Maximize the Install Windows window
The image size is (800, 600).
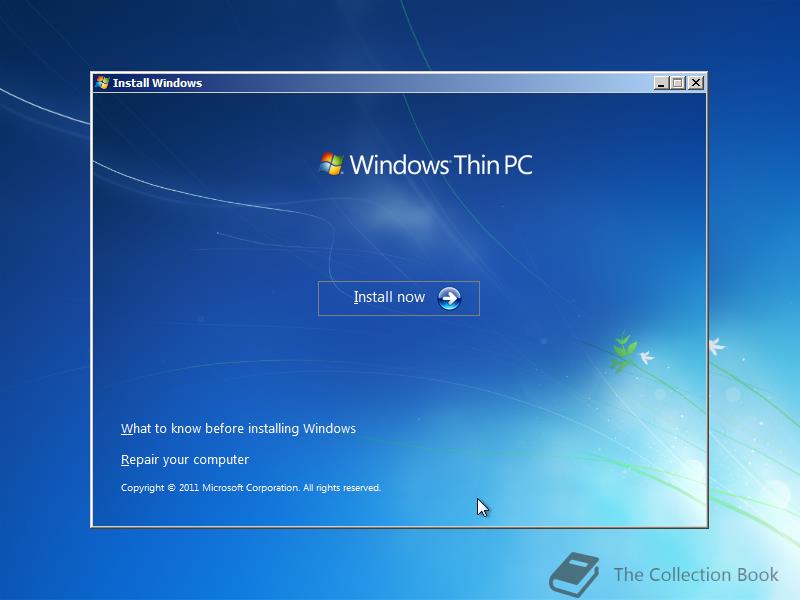click(678, 83)
